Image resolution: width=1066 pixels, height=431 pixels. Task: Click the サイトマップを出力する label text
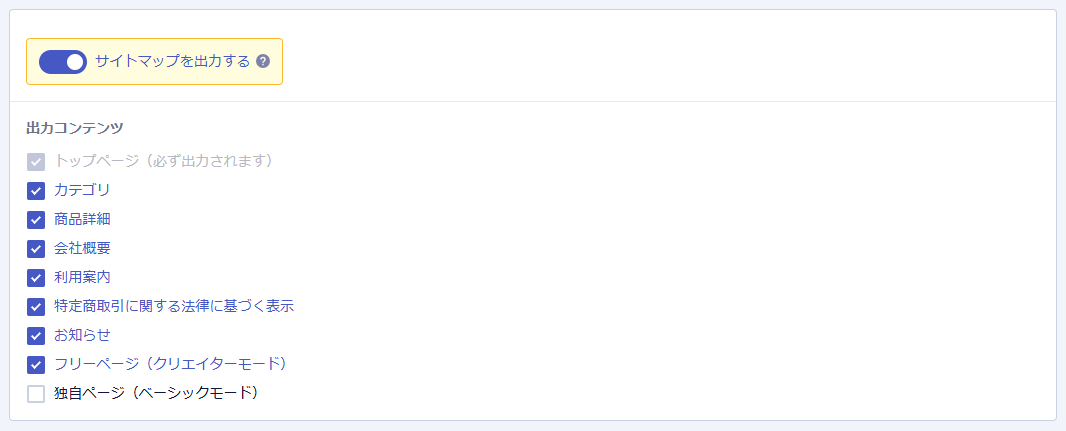pos(172,62)
